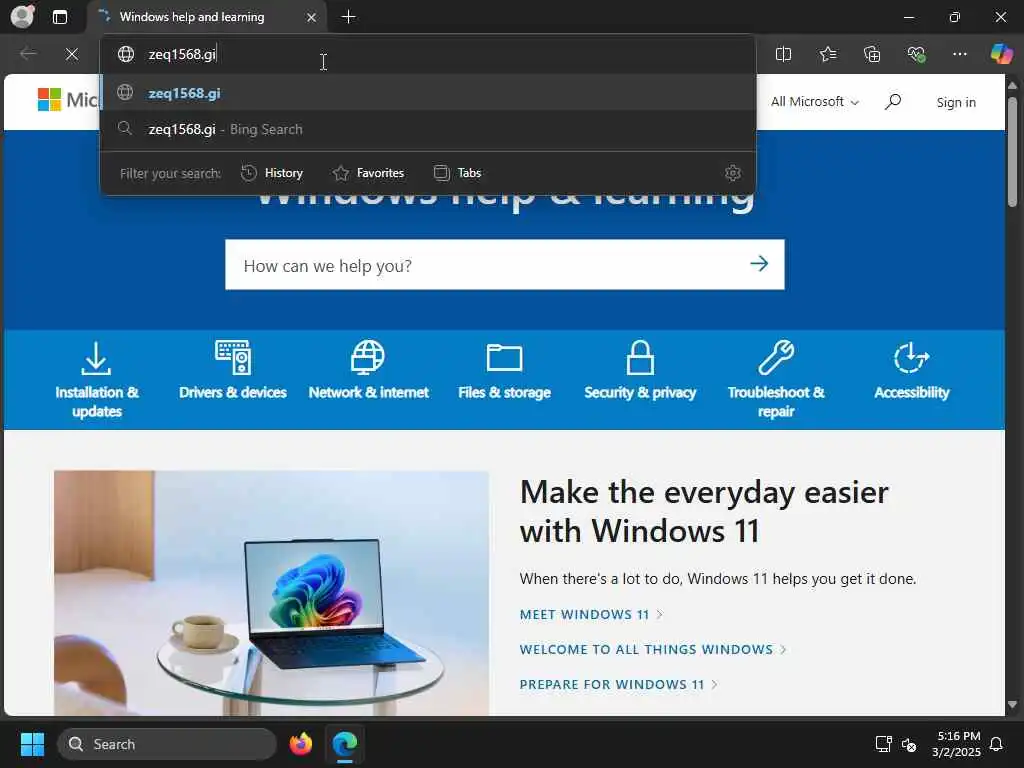Image resolution: width=1024 pixels, height=768 pixels.
Task: Open clock showing 5:16 PM
Action: click(x=957, y=744)
